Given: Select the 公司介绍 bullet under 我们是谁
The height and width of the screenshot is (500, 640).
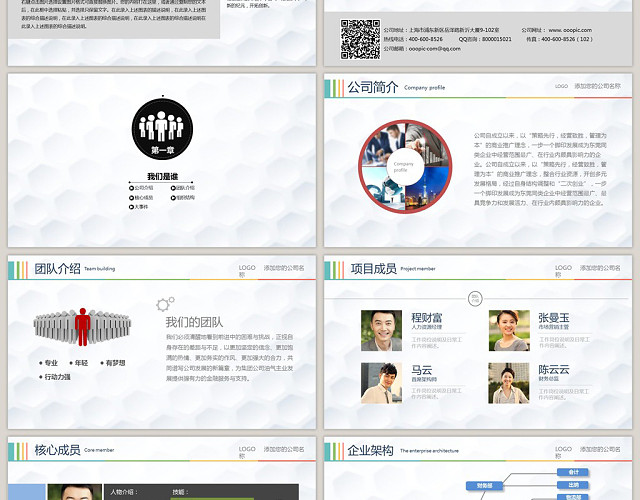Looking at the screenshot, I should pos(141,188).
